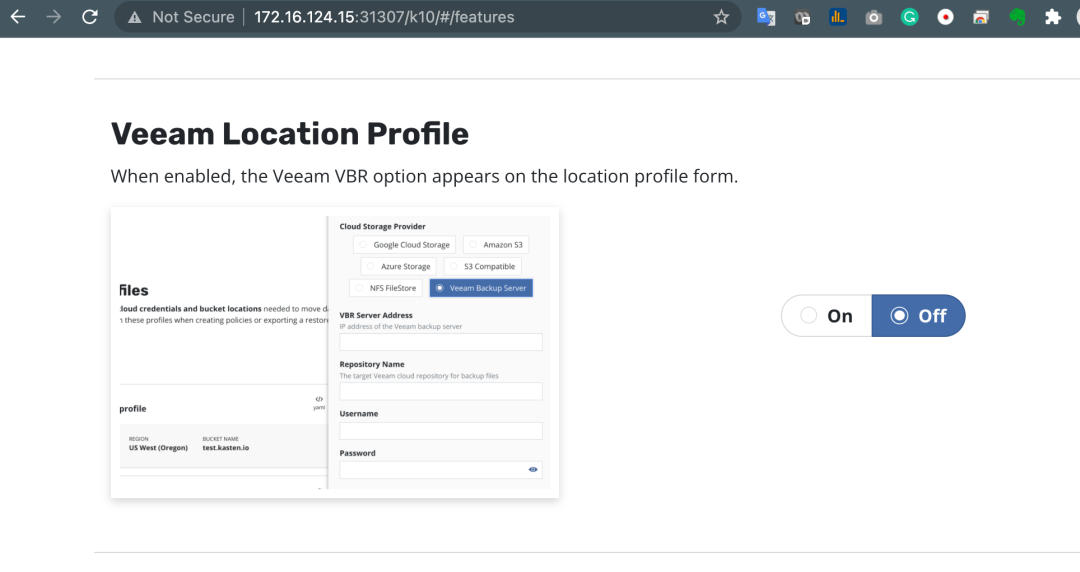Select Google Cloud Storage in preview image
This screenshot has height=572, width=1080.
404,245
